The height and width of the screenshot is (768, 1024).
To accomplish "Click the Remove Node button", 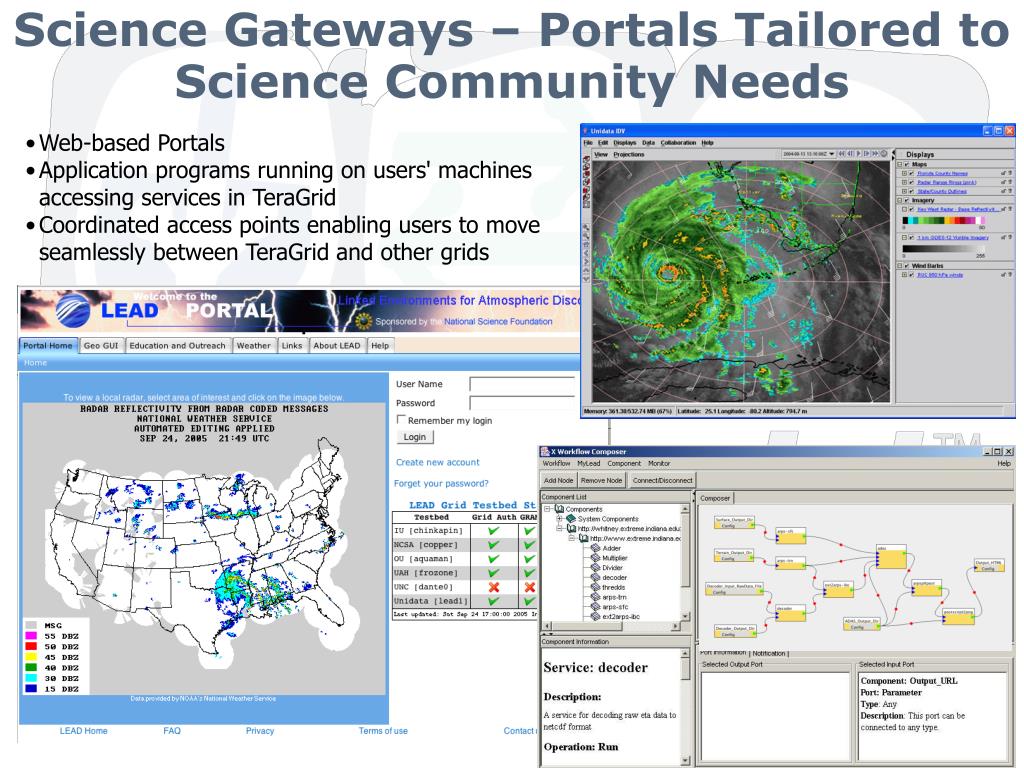I will pyautogui.click(x=601, y=480).
